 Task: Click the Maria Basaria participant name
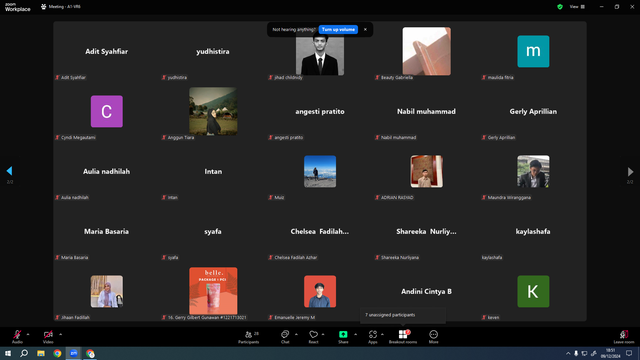[x=107, y=231]
